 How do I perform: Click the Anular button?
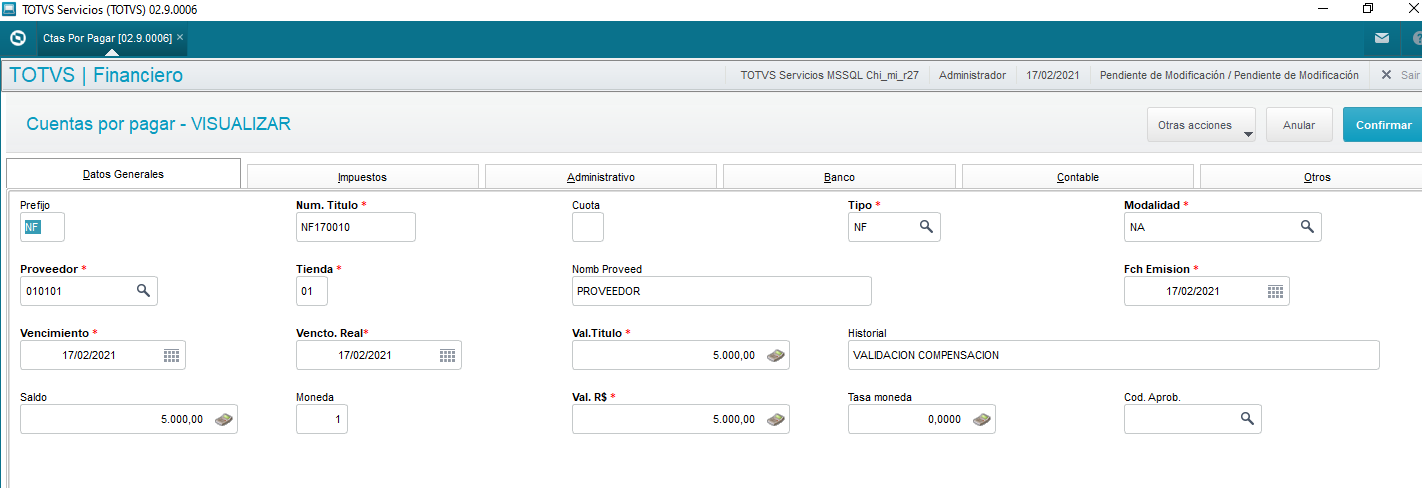click(1299, 125)
